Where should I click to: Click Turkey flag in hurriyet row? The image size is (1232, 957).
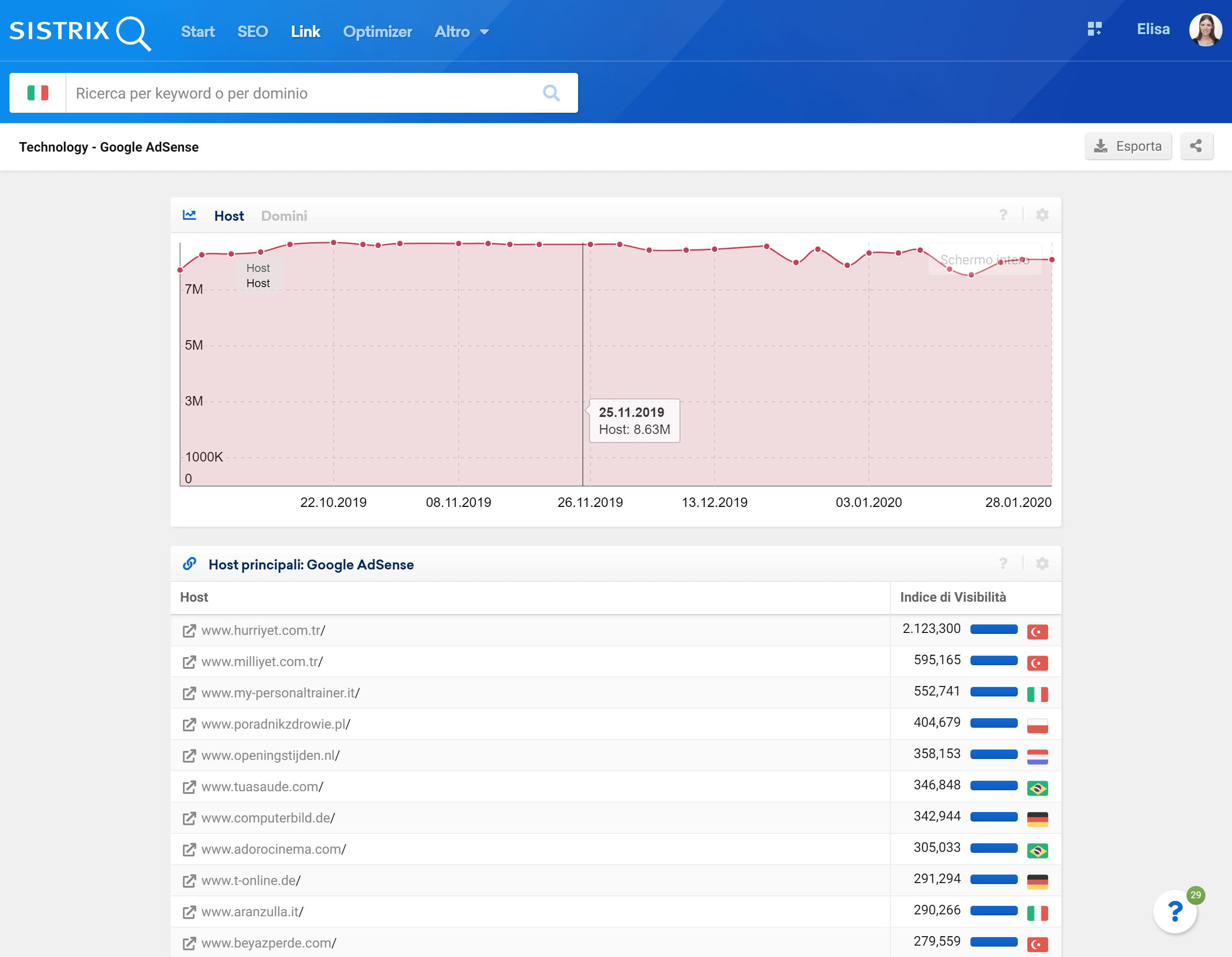coord(1037,632)
